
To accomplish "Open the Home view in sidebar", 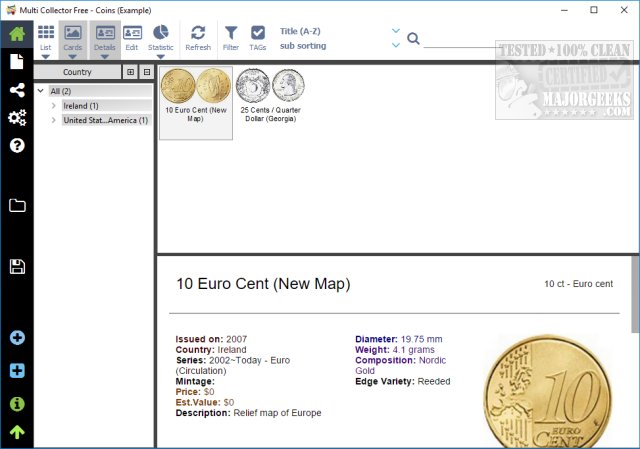I will tap(17, 34).
